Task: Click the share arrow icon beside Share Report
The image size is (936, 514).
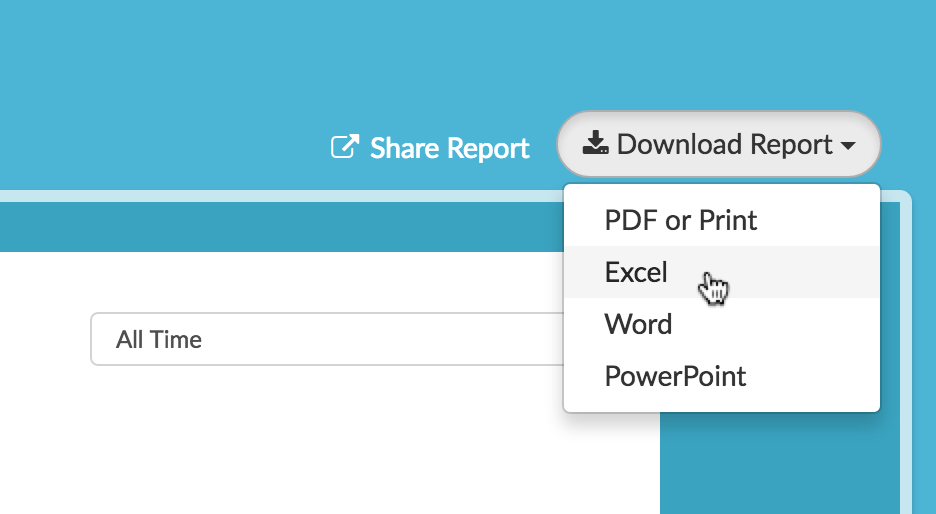Action: tap(344, 148)
